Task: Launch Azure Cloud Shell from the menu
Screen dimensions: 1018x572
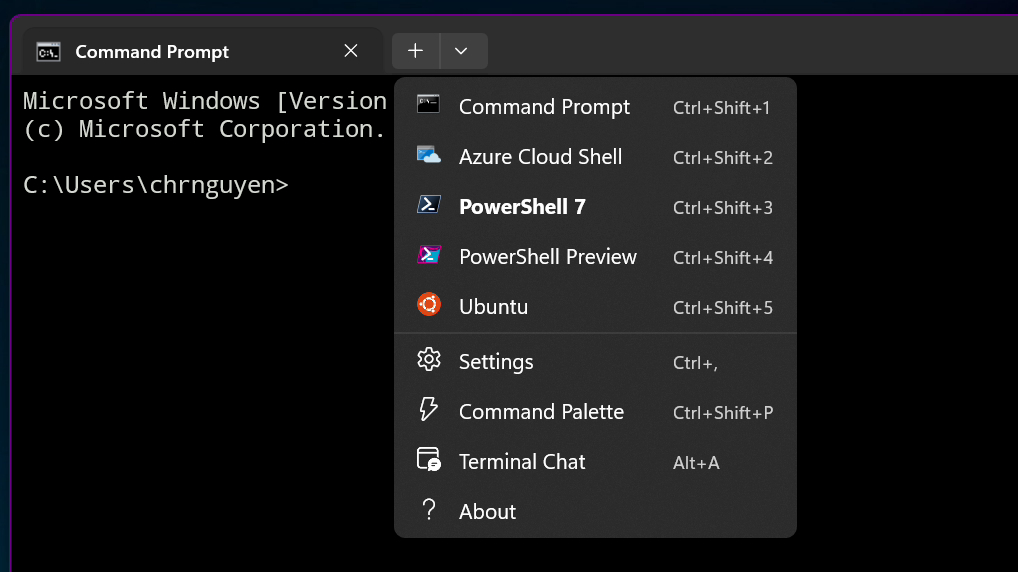Action: coord(540,157)
